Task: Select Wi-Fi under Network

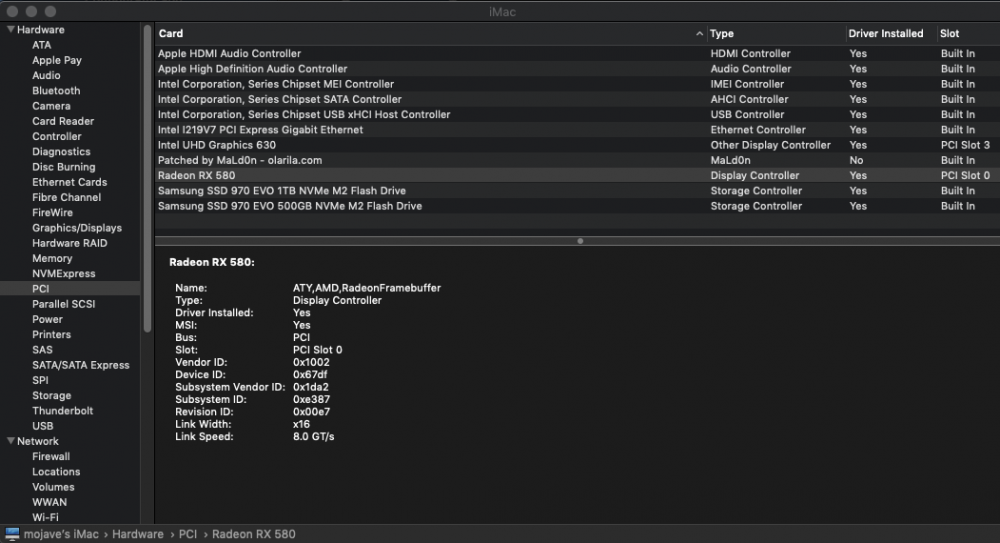Action: click(45, 517)
